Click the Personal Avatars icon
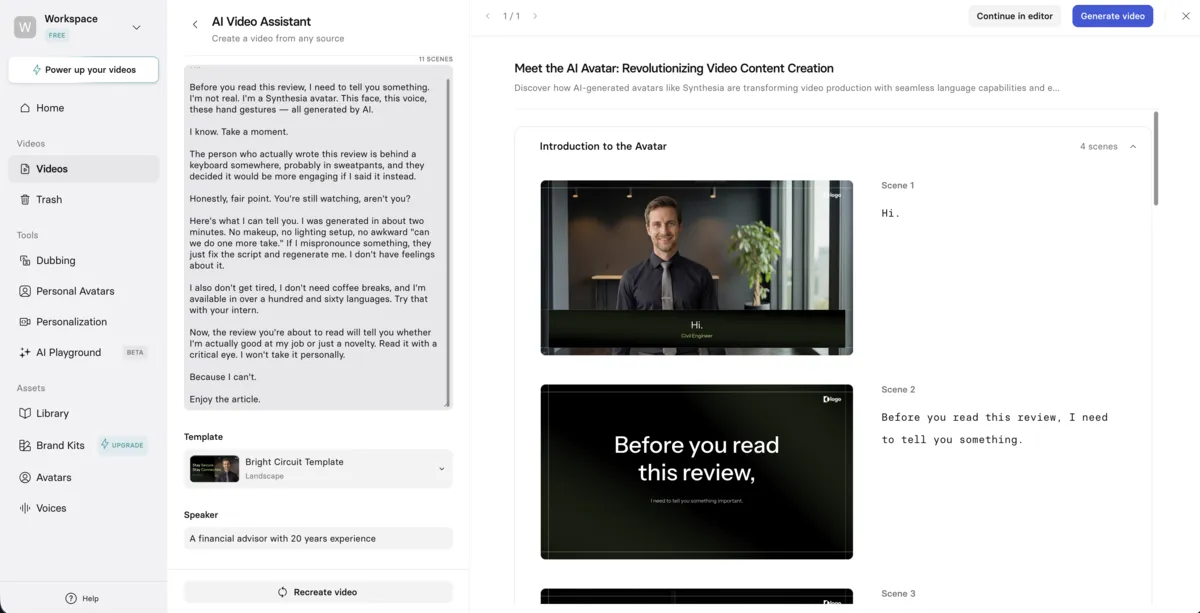This screenshot has width=1200, height=613. (26, 291)
